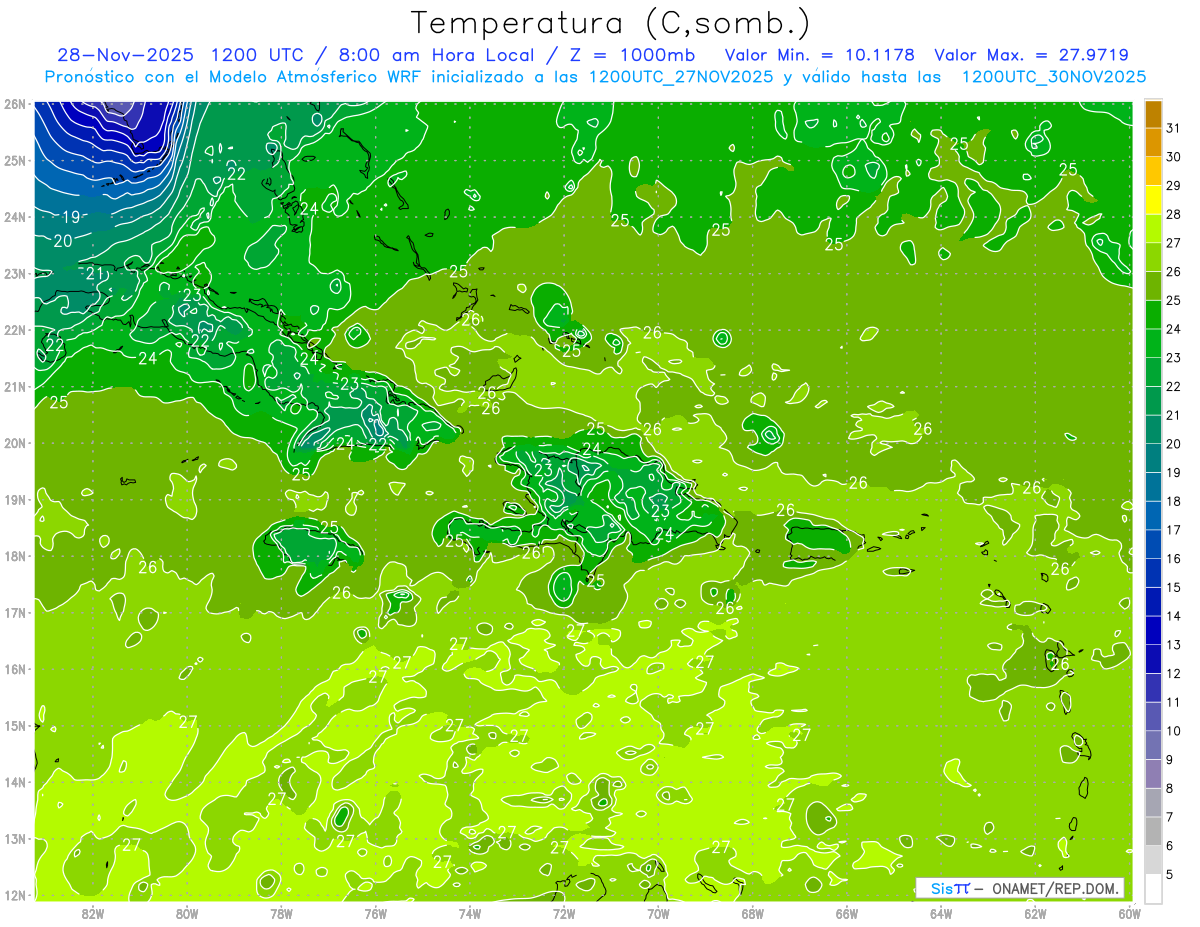Click the 24N latitude axis label

point(15,217)
